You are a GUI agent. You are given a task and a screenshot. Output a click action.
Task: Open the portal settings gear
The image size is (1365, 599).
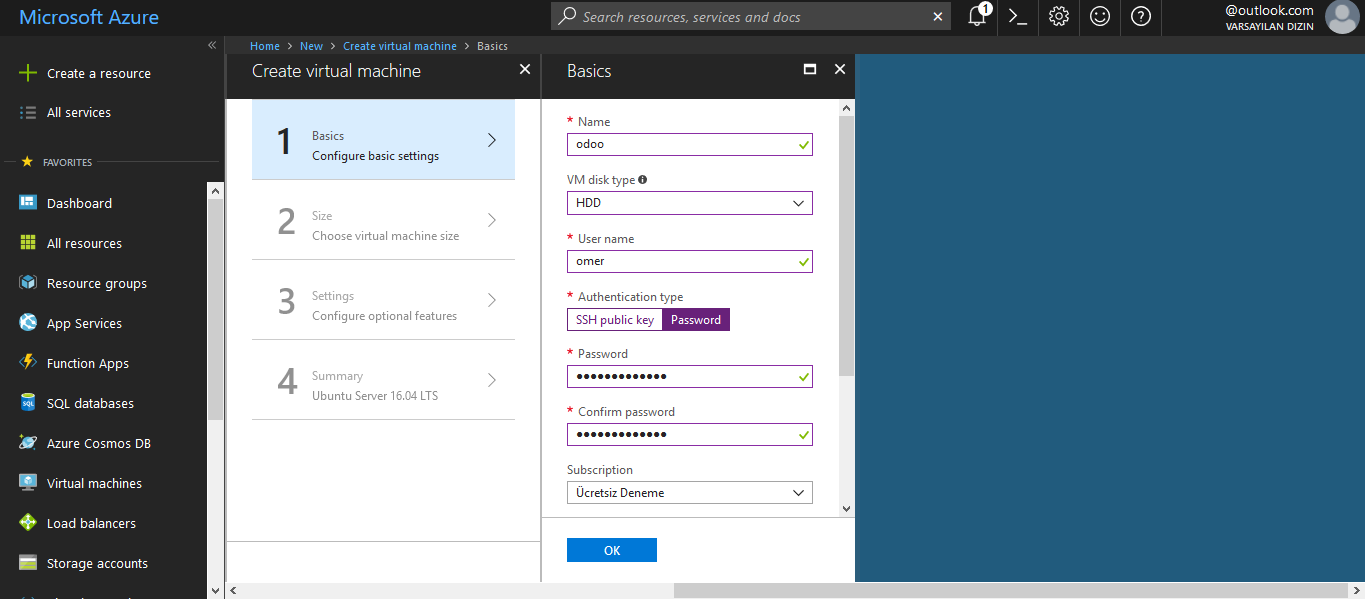click(1059, 16)
